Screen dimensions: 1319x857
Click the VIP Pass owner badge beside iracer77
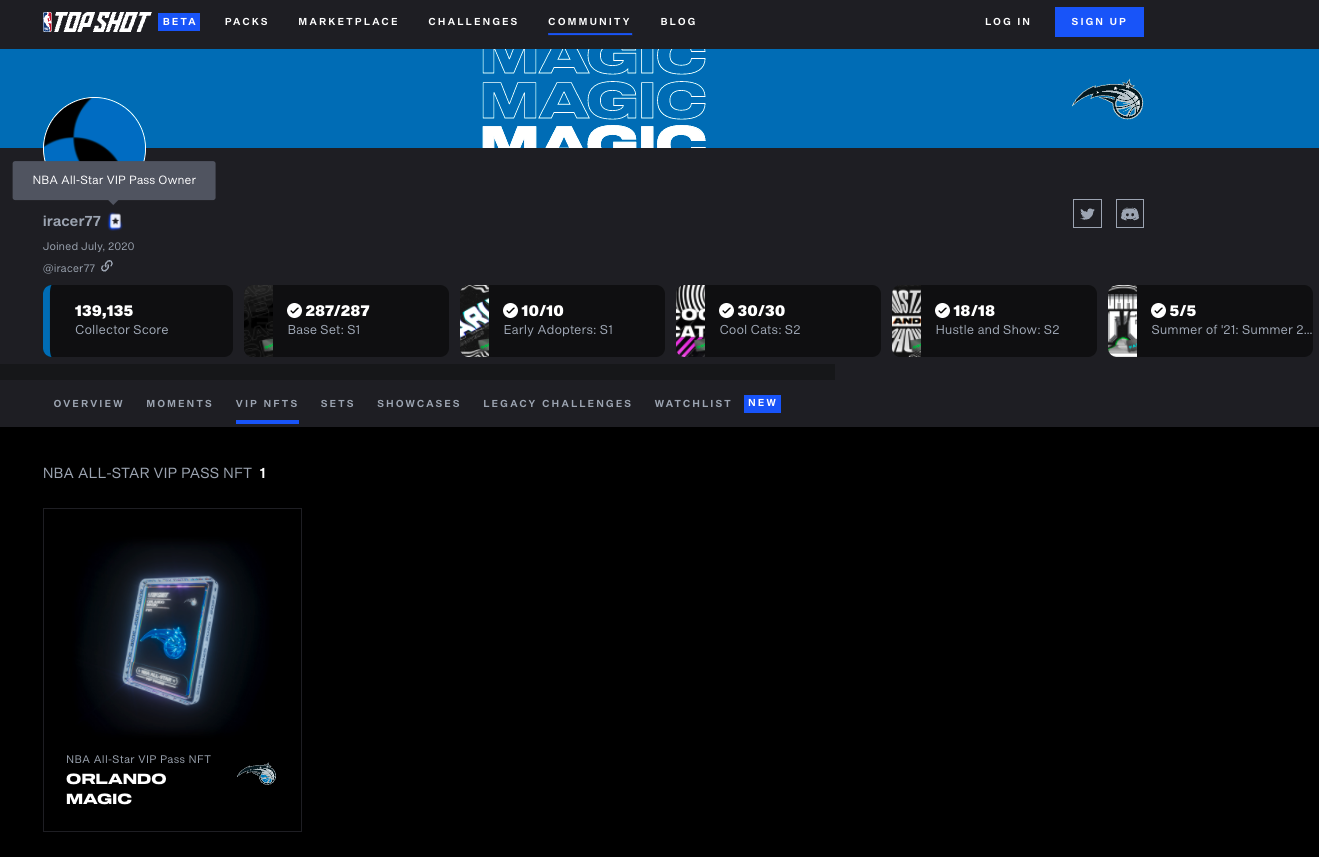115,221
